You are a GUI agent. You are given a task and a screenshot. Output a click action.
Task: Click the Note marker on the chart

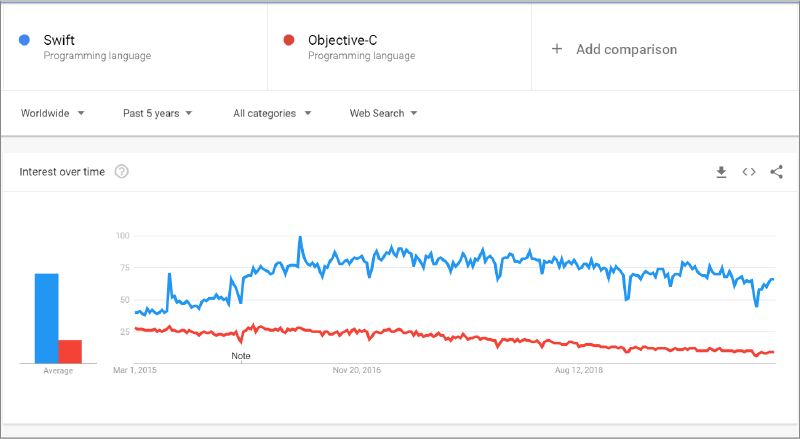(241, 355)
